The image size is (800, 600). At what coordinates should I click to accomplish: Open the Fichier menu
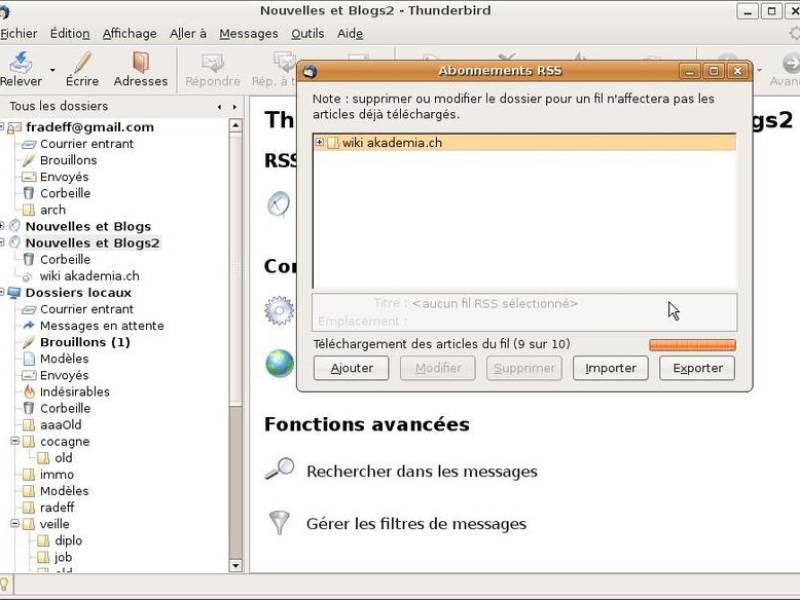[19, 34]
